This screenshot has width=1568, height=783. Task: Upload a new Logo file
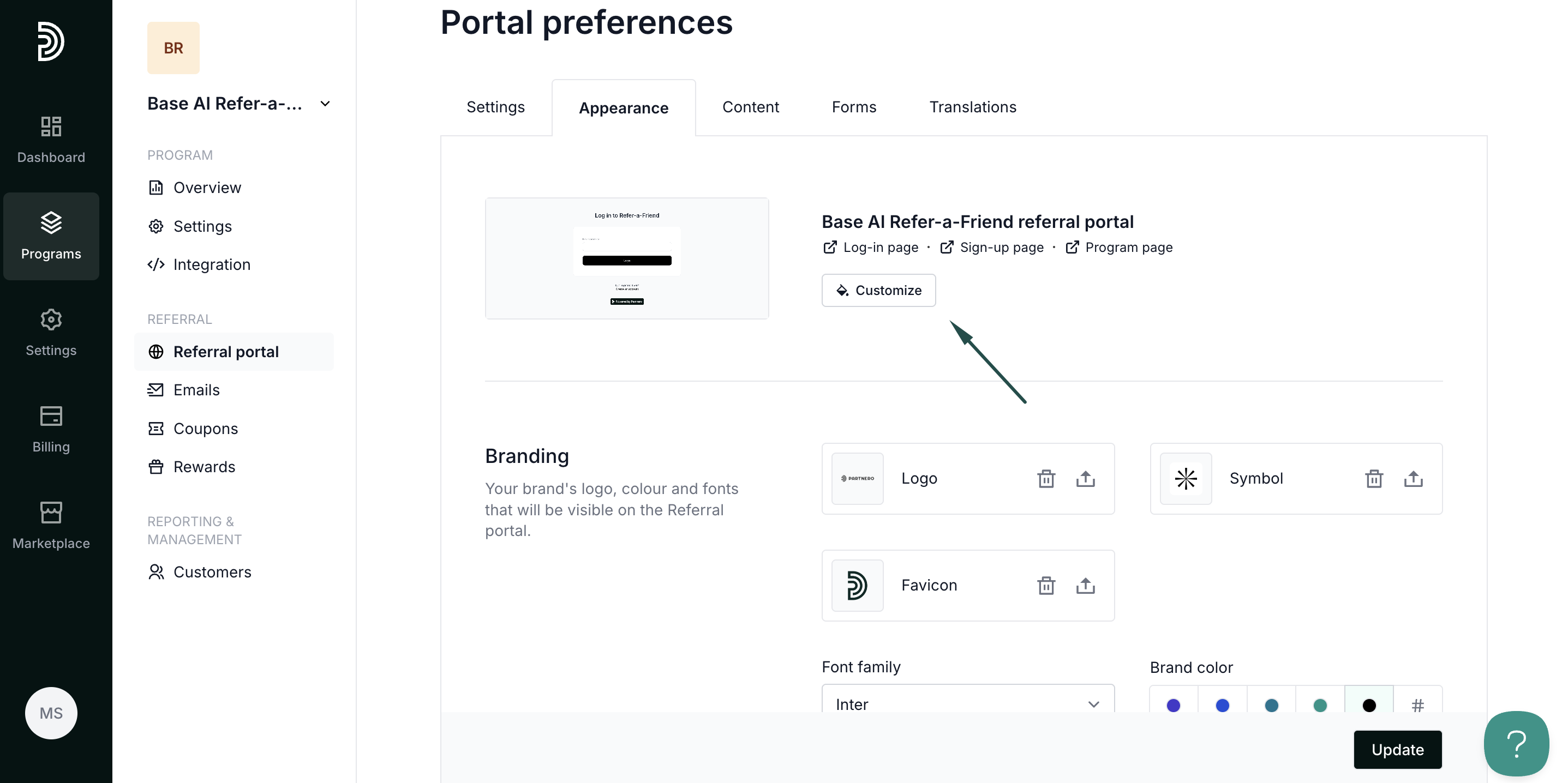pyautogui.click(x=1085, y=479)
